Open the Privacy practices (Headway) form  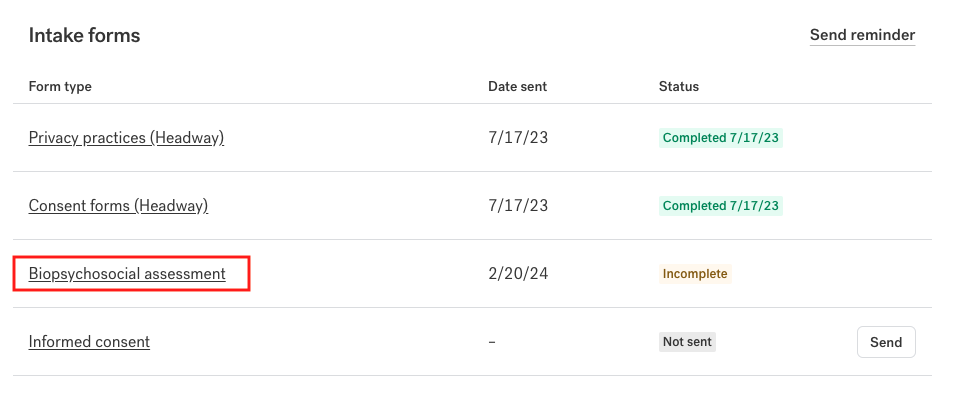126,137
